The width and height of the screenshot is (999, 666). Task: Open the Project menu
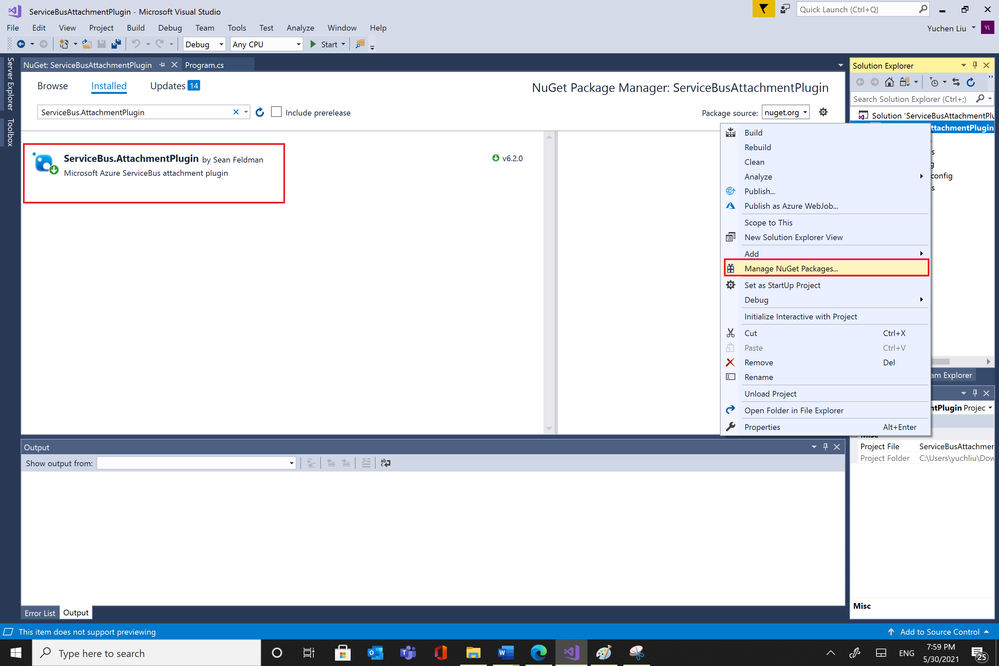click(x=101, y=28)
